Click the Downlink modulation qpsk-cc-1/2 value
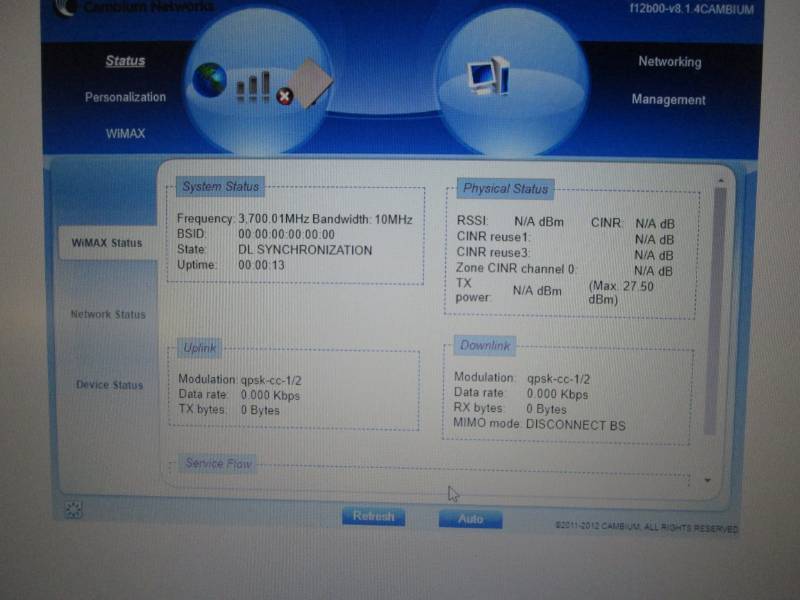 558,380
